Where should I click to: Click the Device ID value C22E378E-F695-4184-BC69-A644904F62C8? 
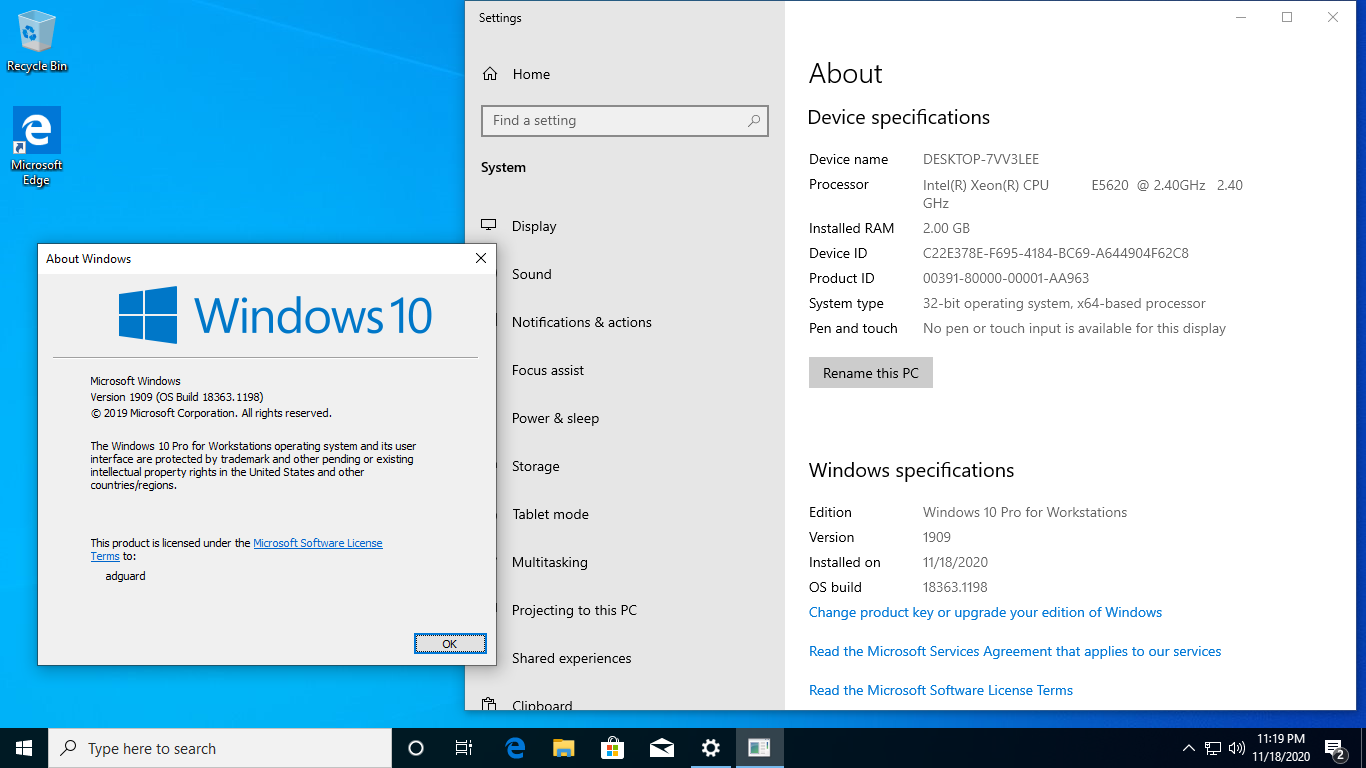tap(1056, 253)
